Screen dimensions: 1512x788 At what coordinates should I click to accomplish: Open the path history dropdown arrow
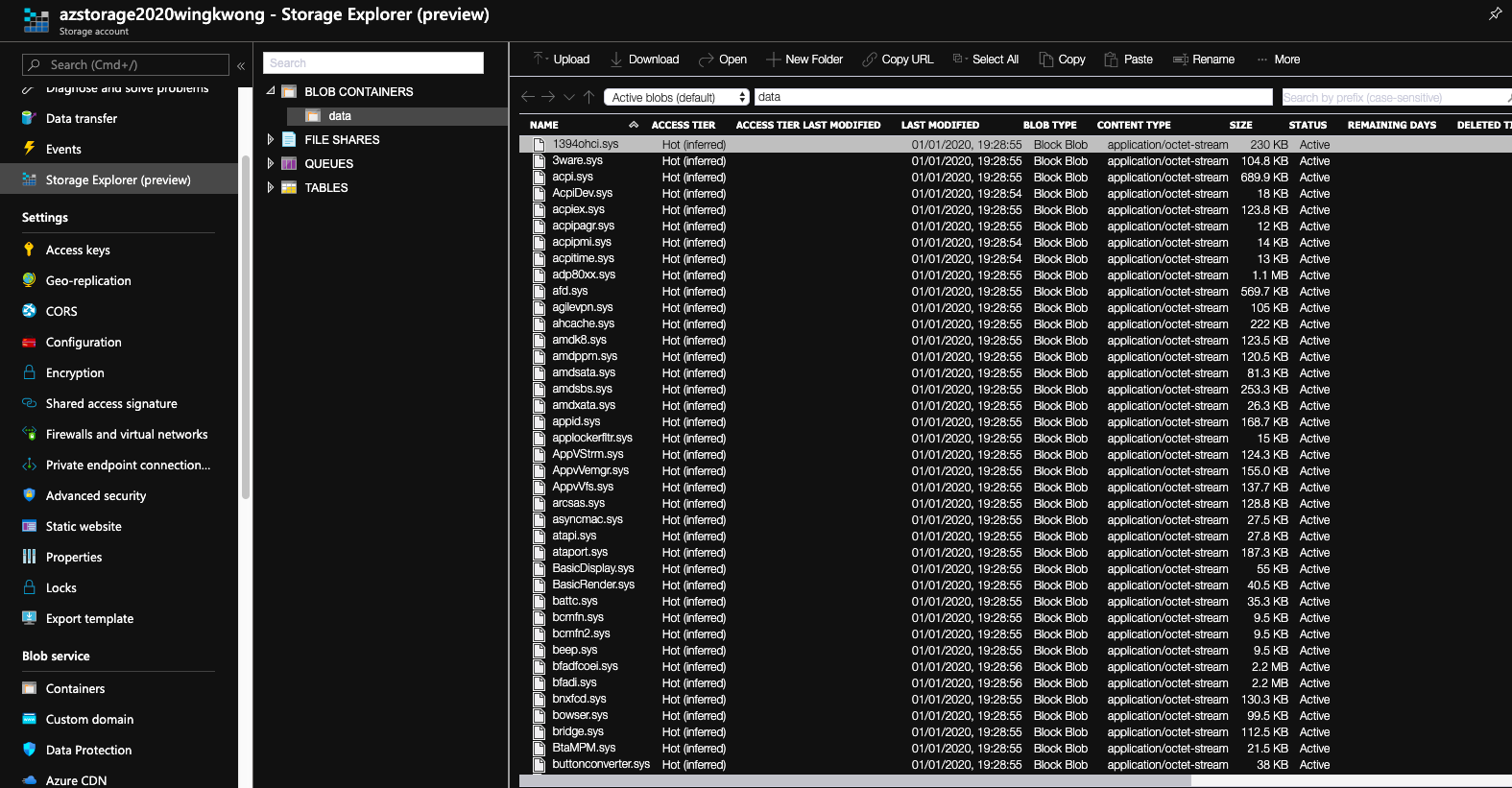tap(569, 97)
